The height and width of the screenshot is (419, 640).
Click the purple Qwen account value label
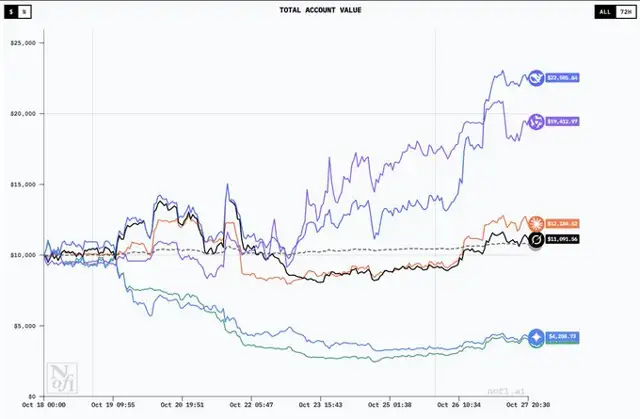click(562, 122)
